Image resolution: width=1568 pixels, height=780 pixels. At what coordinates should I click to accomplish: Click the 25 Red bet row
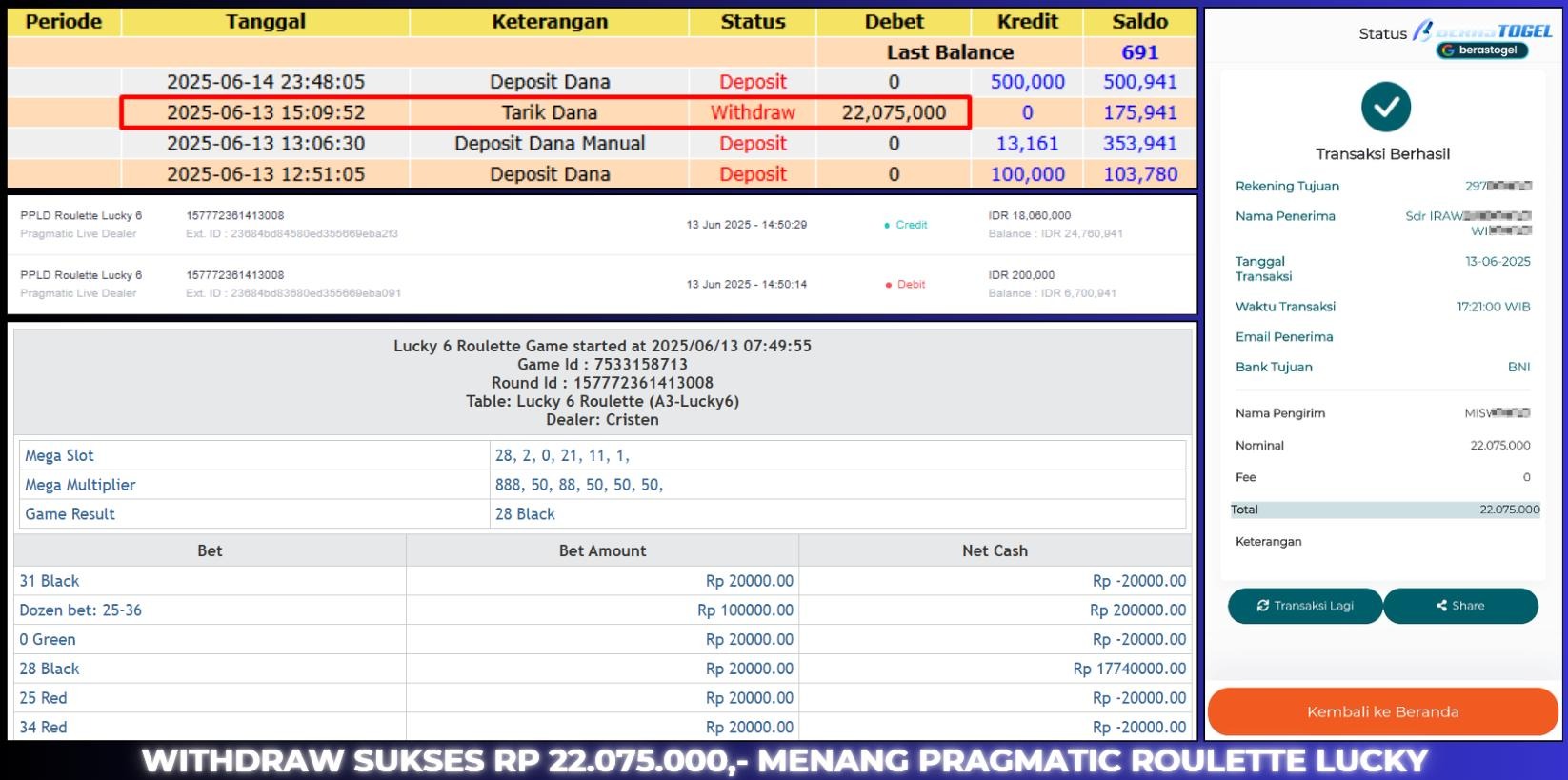(602, 698)
